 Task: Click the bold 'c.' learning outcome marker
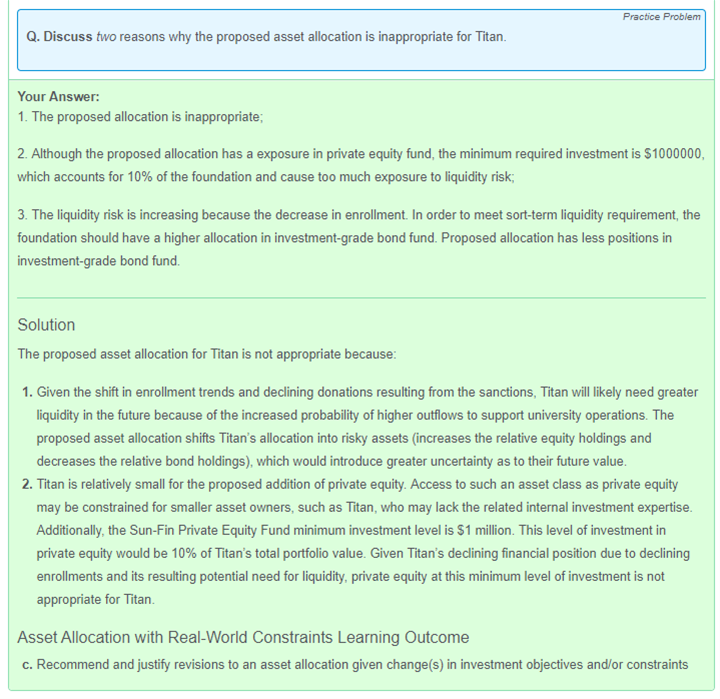[x=27, y=664]
